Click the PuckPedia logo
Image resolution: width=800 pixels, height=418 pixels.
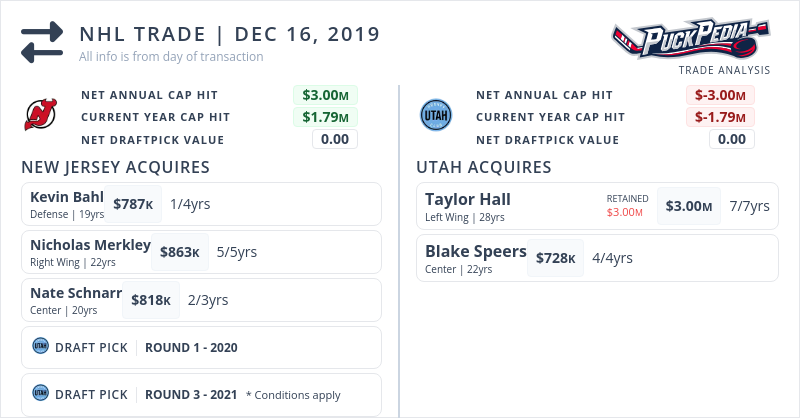[692, 40]
